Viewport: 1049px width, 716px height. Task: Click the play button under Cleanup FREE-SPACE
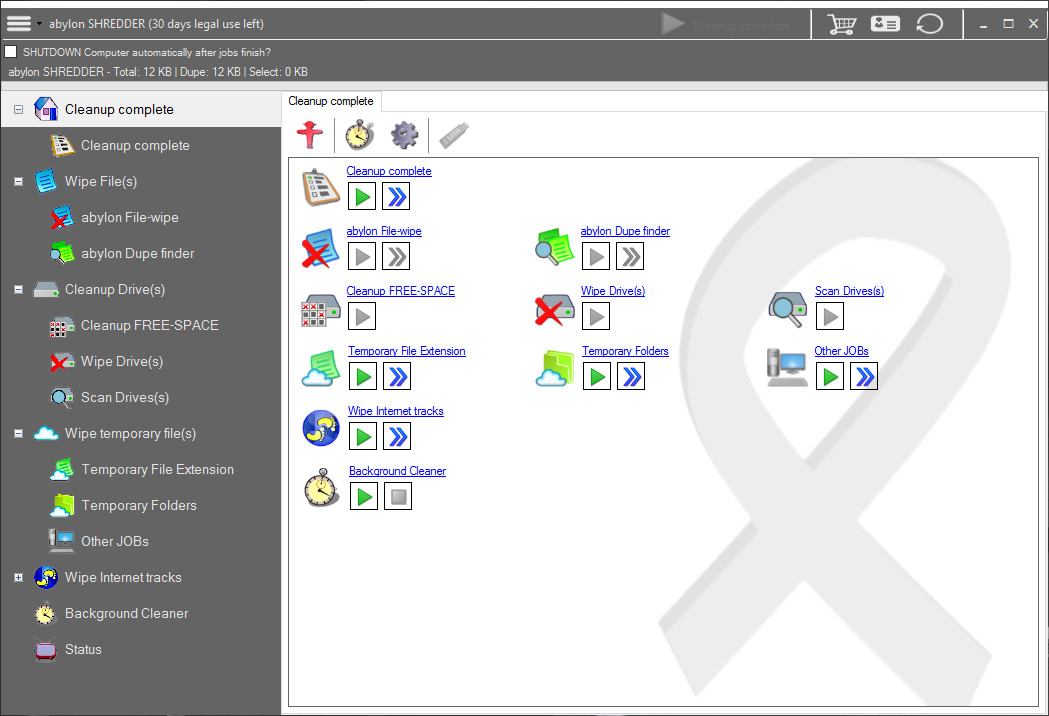362,317
